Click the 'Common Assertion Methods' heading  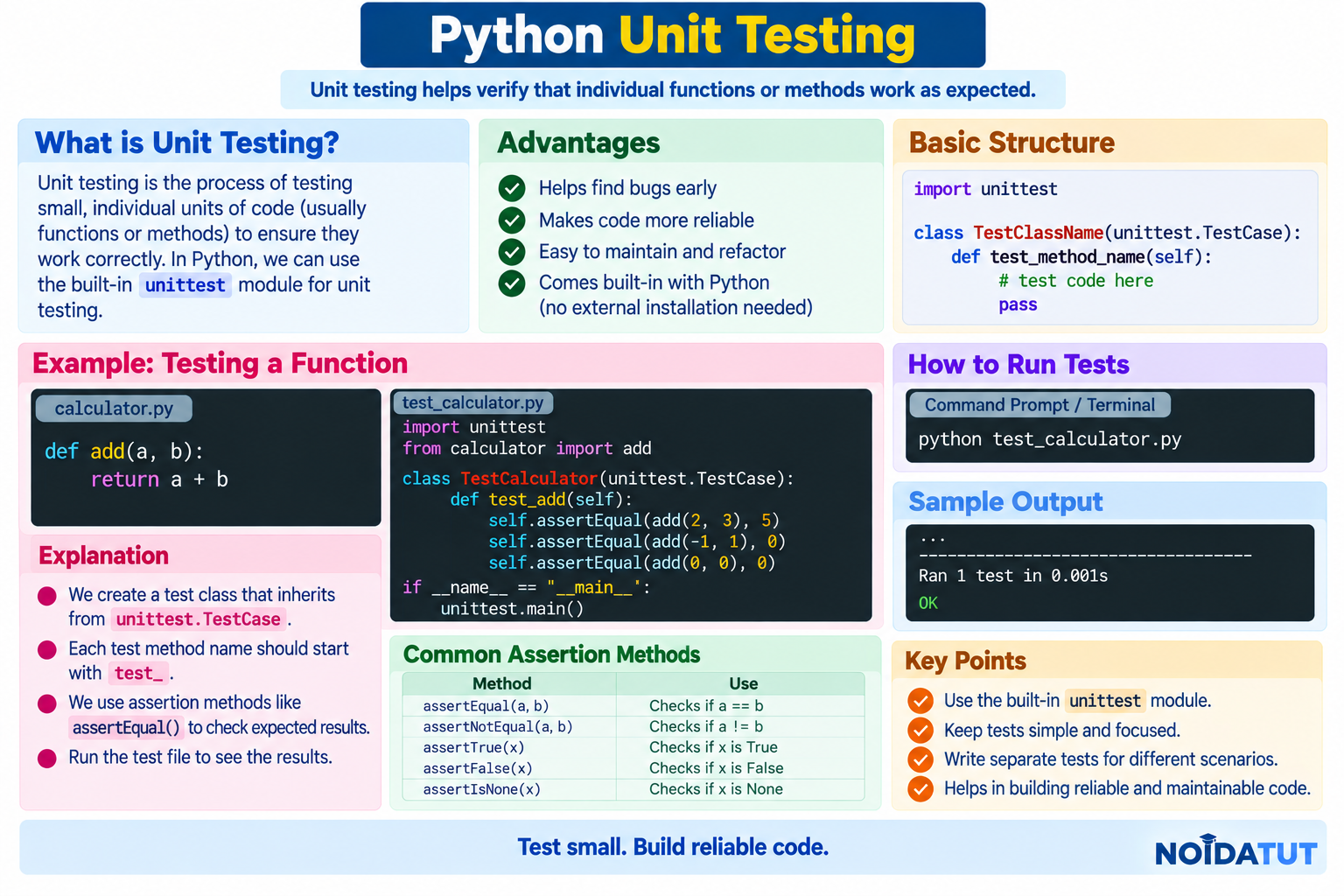(x=551, y=654)
